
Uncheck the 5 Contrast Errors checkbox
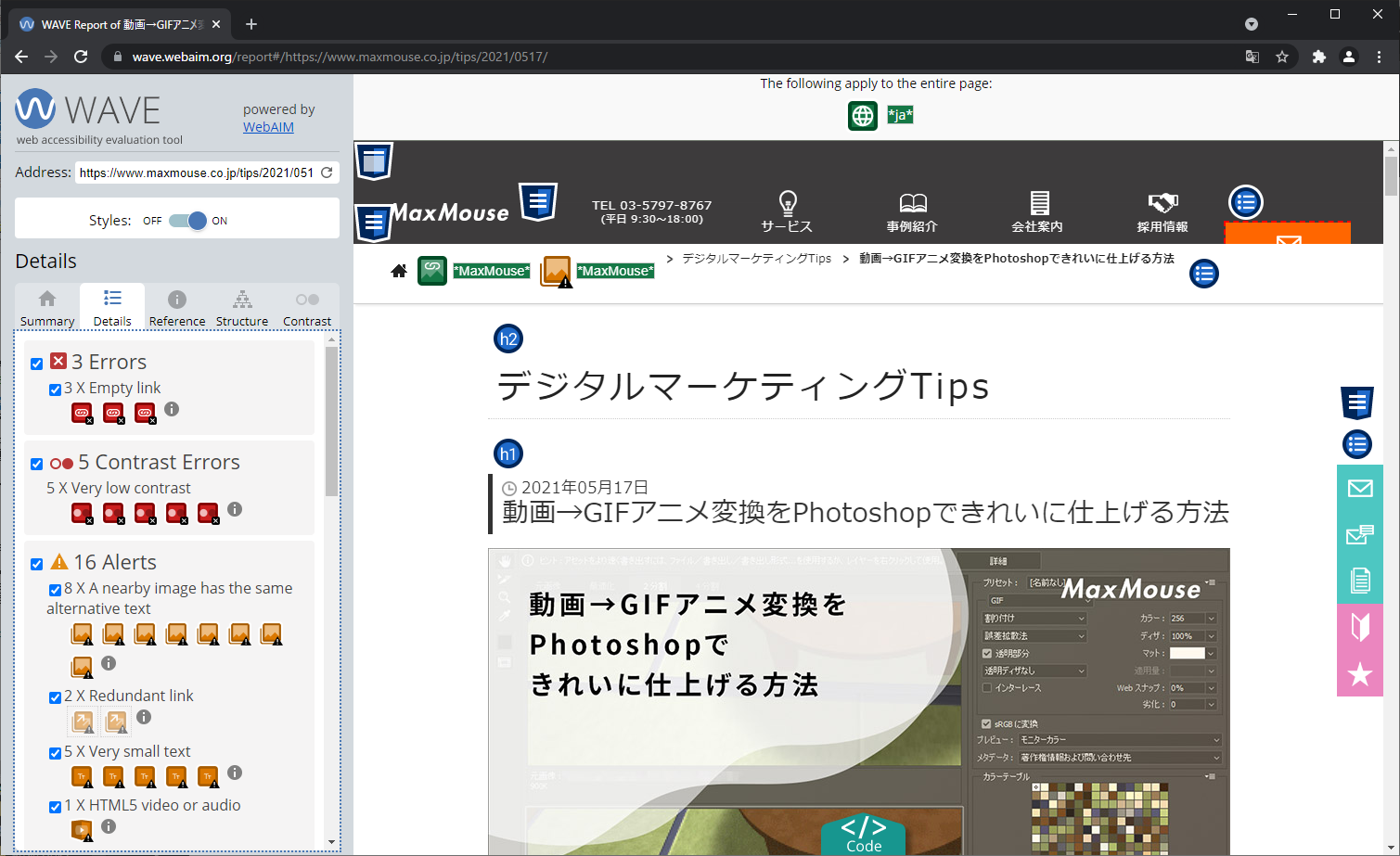tap(37, 464)
